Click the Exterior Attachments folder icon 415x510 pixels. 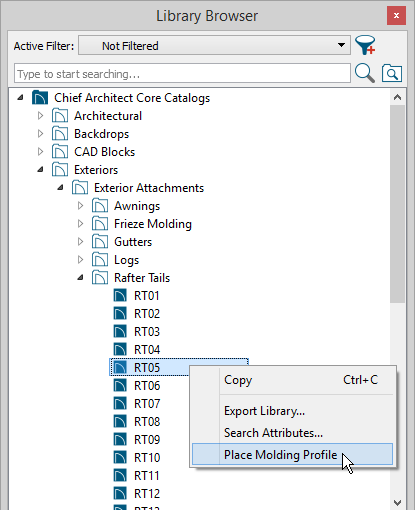[80, 188]
